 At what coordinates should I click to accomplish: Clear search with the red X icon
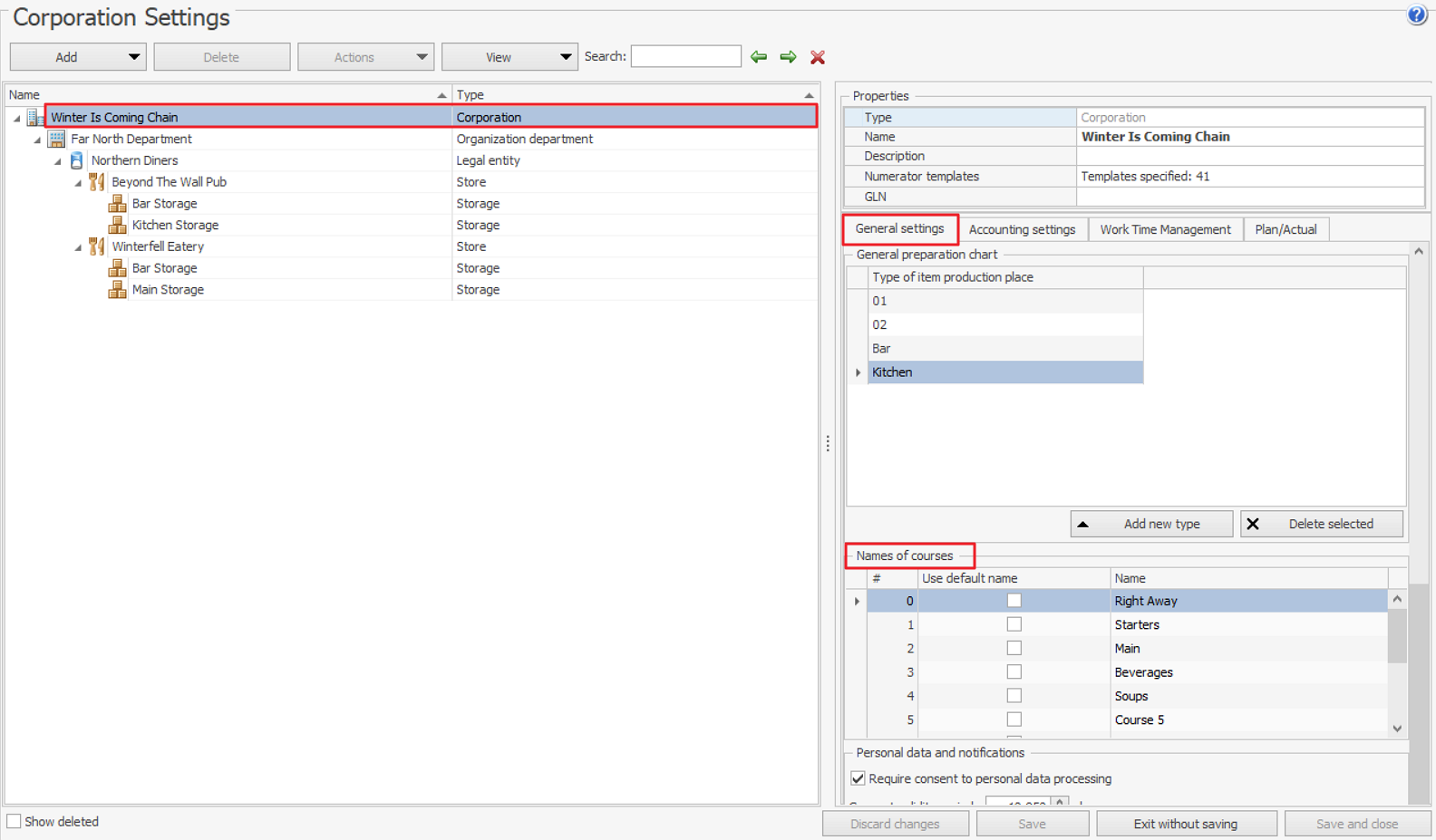[x=818, y=57]
